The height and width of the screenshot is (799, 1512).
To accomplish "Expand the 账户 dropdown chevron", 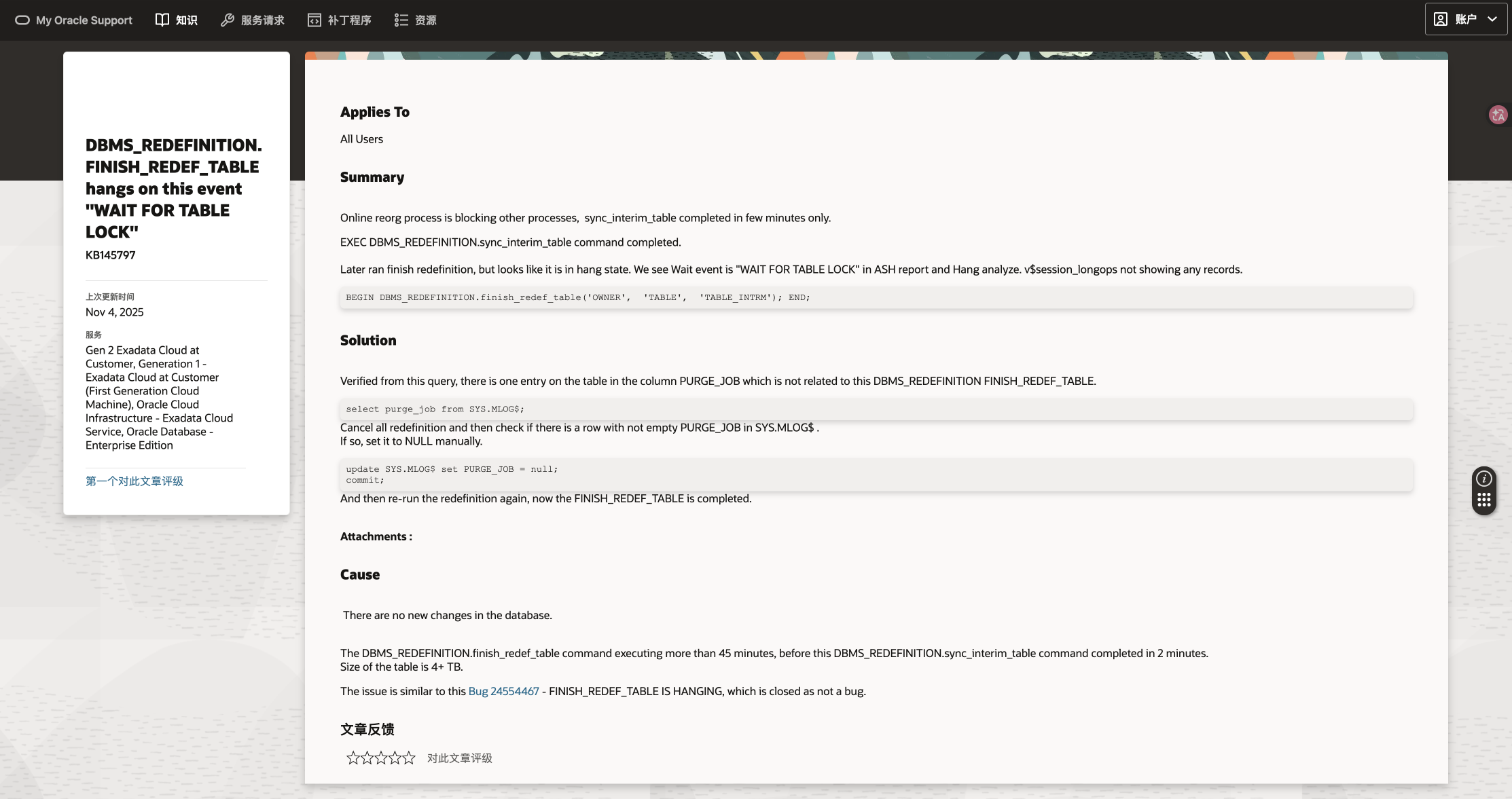I will click(1492, 19).
